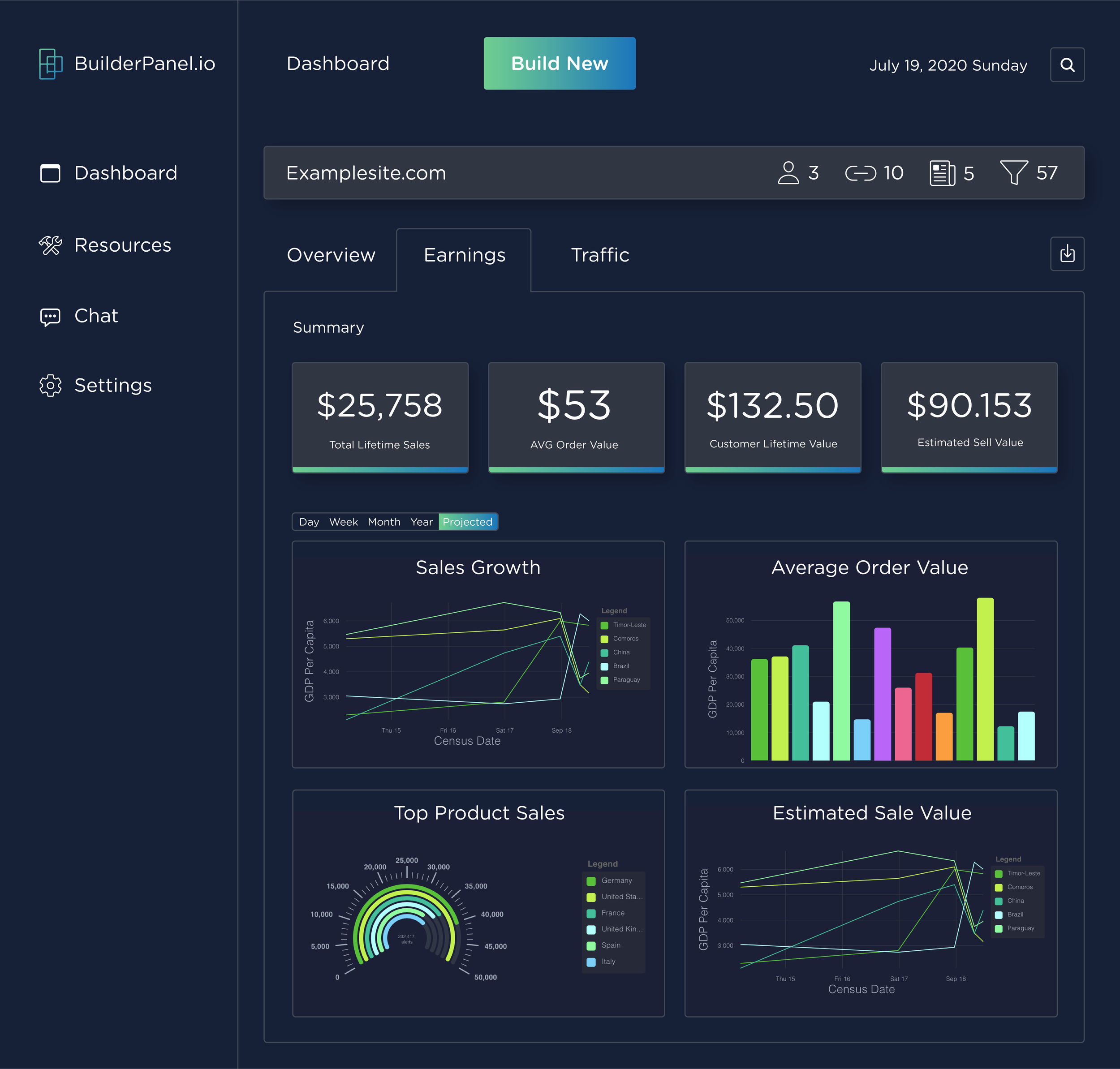This screenshot has width=1120, height=1069.
Task: Open Resources in the sidebar menu
Action: click(123, 245)
